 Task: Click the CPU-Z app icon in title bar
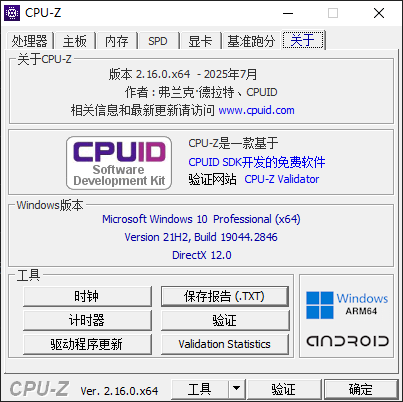click(12, 13)
